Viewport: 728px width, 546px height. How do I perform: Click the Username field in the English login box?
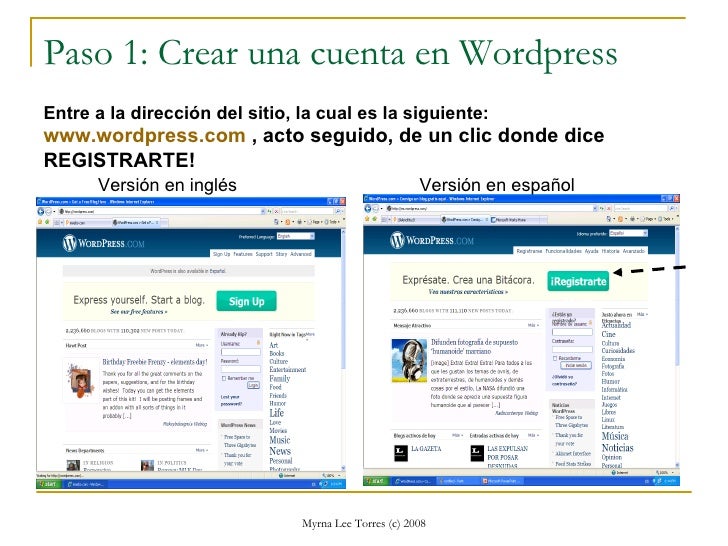coord(240,352)
